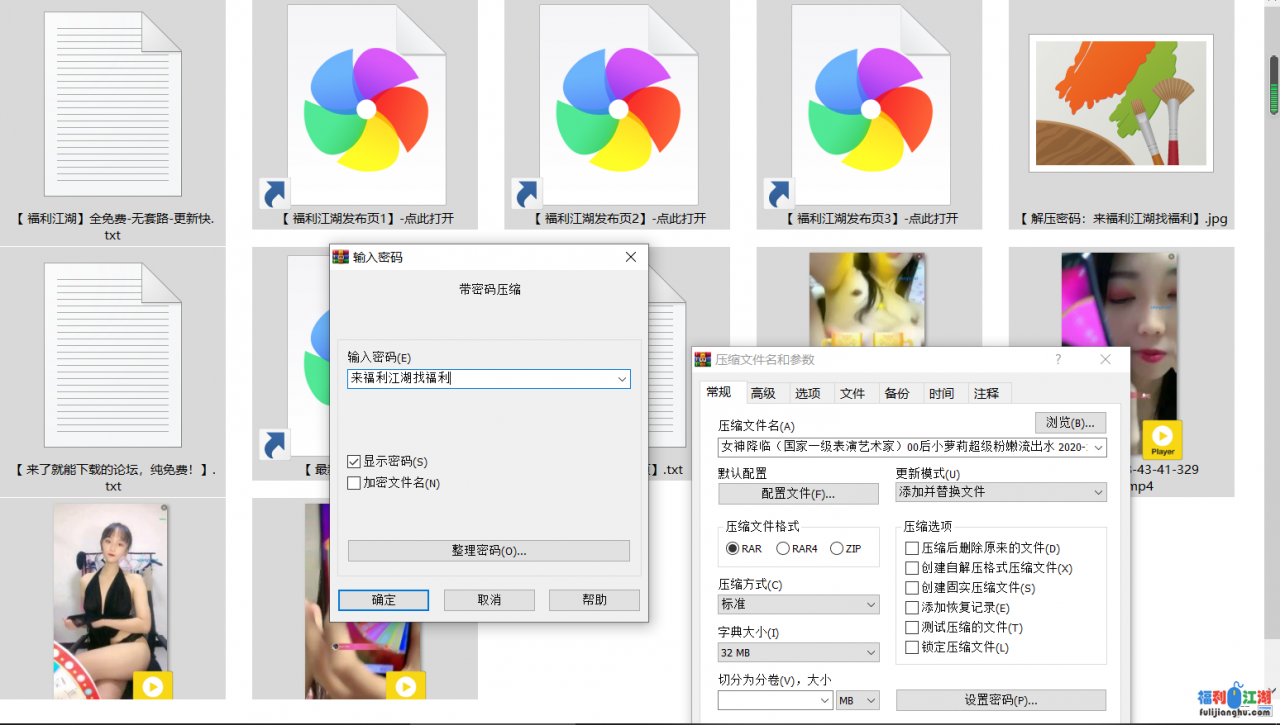Open the 【来了就能下载的论坛，纯免费！】.txt file
Image resolution: width=1280 pixels, height=725 pixels.
coord(112,352)
